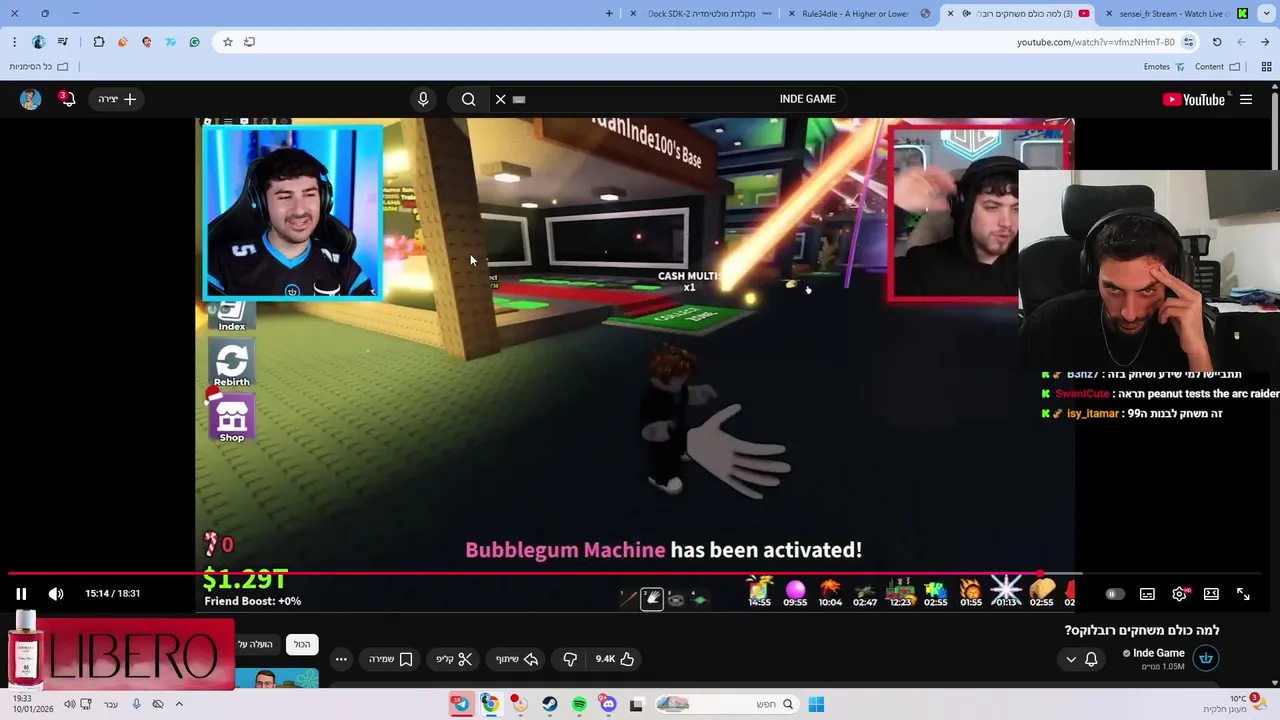Open the YouTube account avatar menu
The width and height of the screenshot is (1280, 720).
click(x=30, y=99)
